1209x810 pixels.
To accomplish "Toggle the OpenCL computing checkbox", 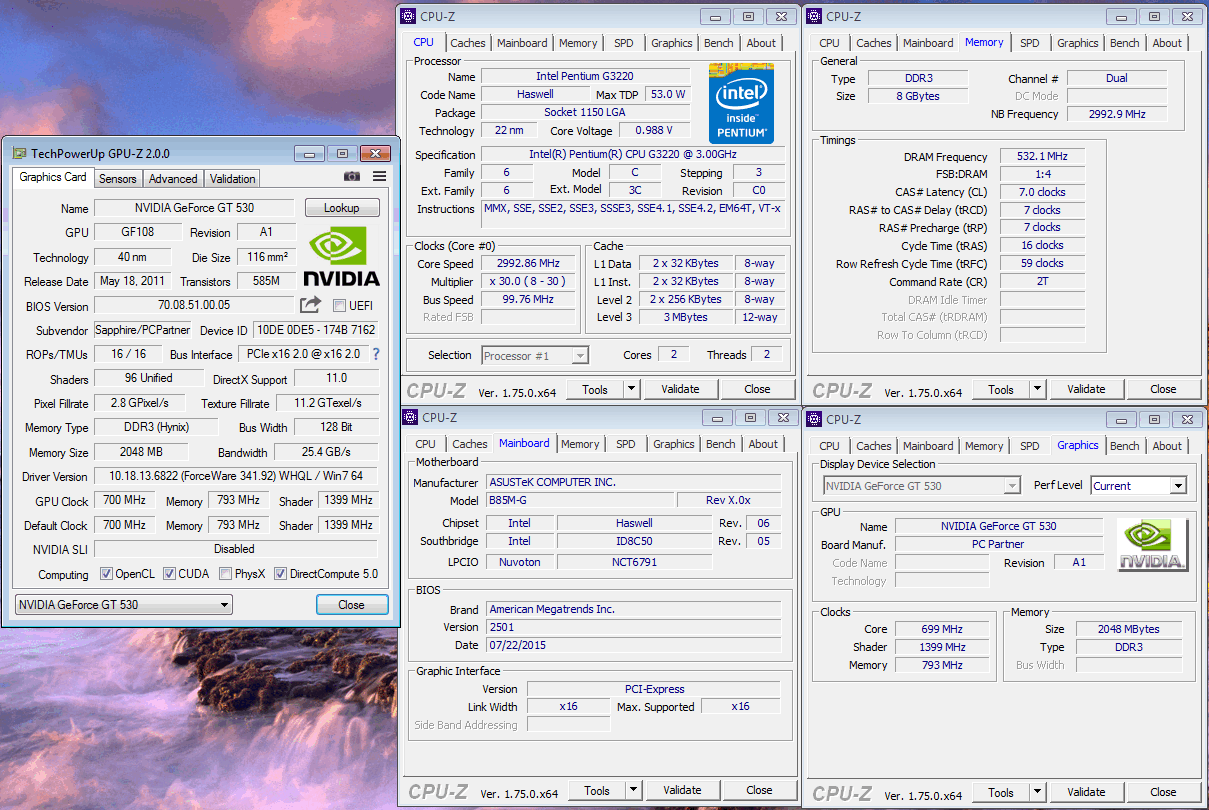I will [107, 574].
